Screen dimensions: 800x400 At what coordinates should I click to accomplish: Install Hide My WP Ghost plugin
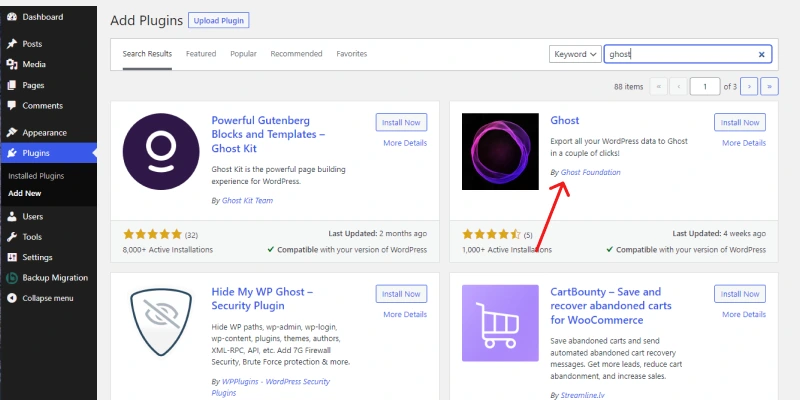(x=401, y=294)
